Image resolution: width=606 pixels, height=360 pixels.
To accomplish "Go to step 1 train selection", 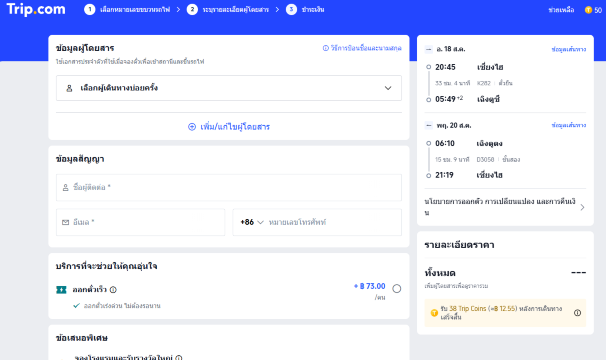I will point(127,10).
